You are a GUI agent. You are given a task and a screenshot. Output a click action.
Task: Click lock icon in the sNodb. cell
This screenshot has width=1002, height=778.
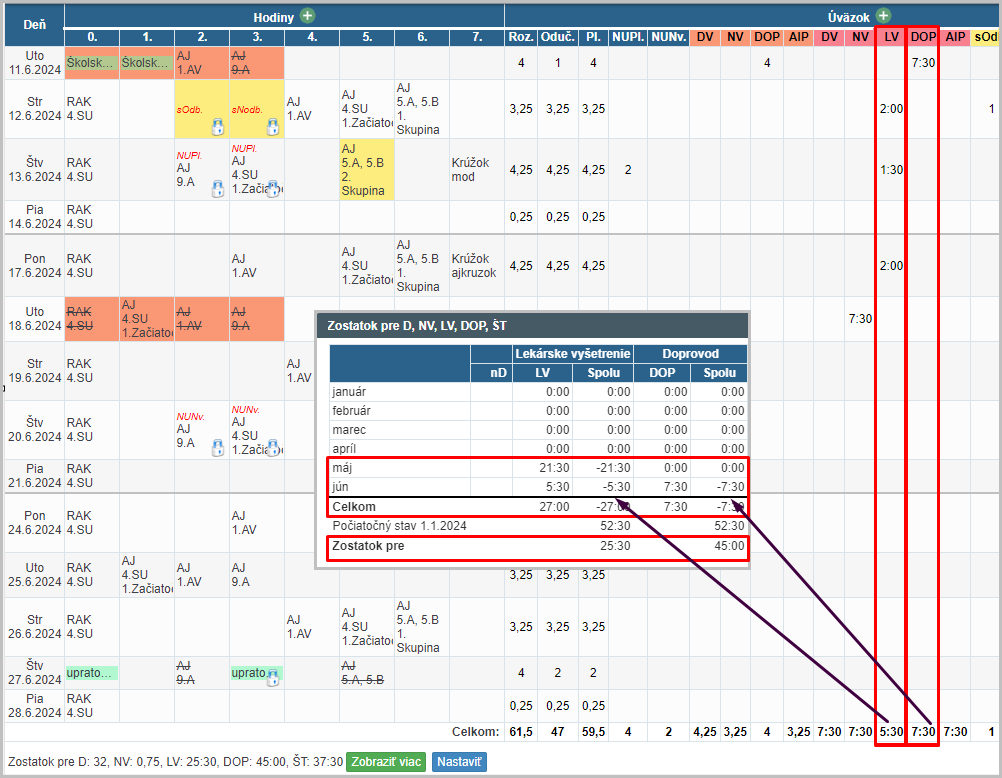pos(272,128)
